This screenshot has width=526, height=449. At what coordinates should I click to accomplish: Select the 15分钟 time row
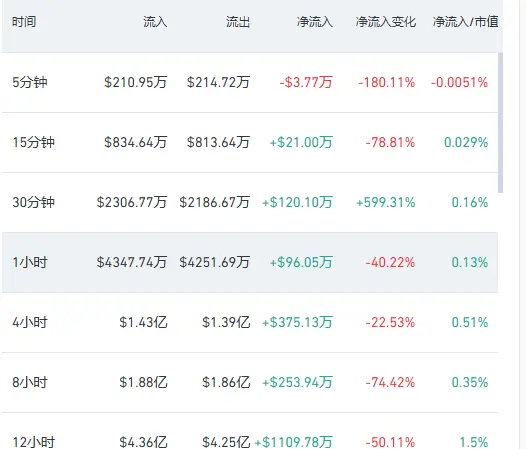[x=250, y=143]
